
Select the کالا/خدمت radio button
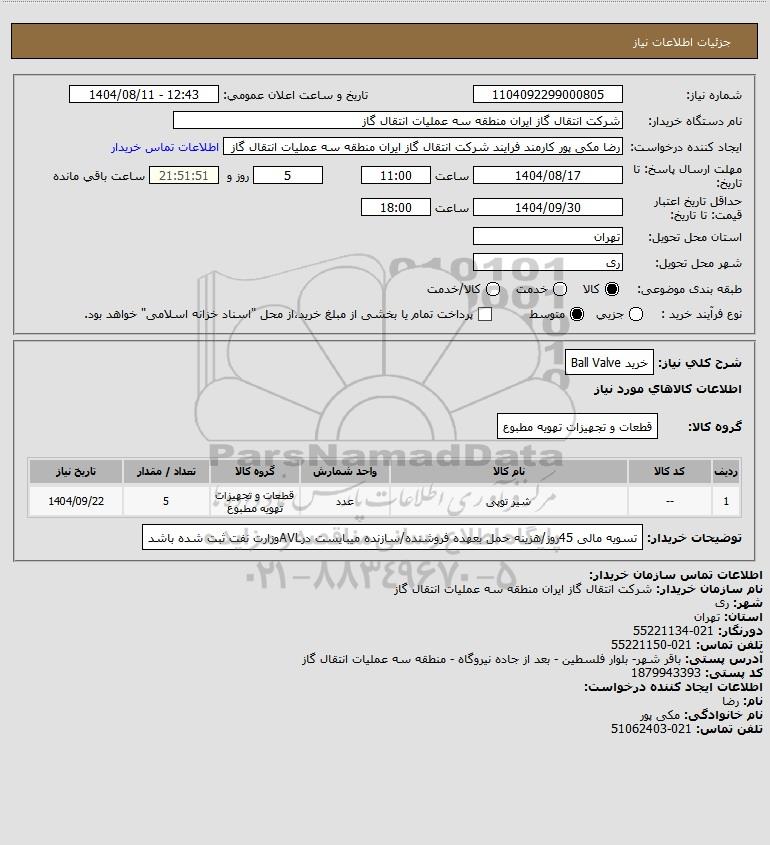pyautogui.click(x=492, y=289)
